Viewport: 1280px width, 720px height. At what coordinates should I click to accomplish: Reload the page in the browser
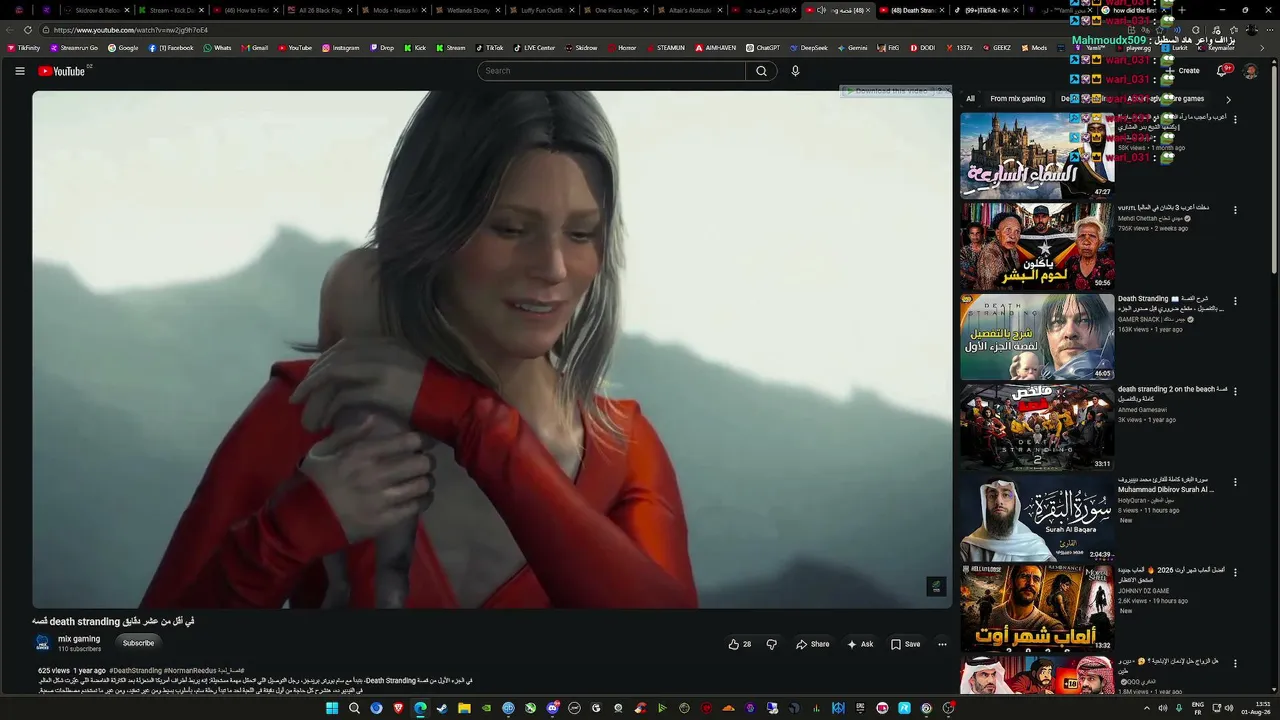click(28, 30)
